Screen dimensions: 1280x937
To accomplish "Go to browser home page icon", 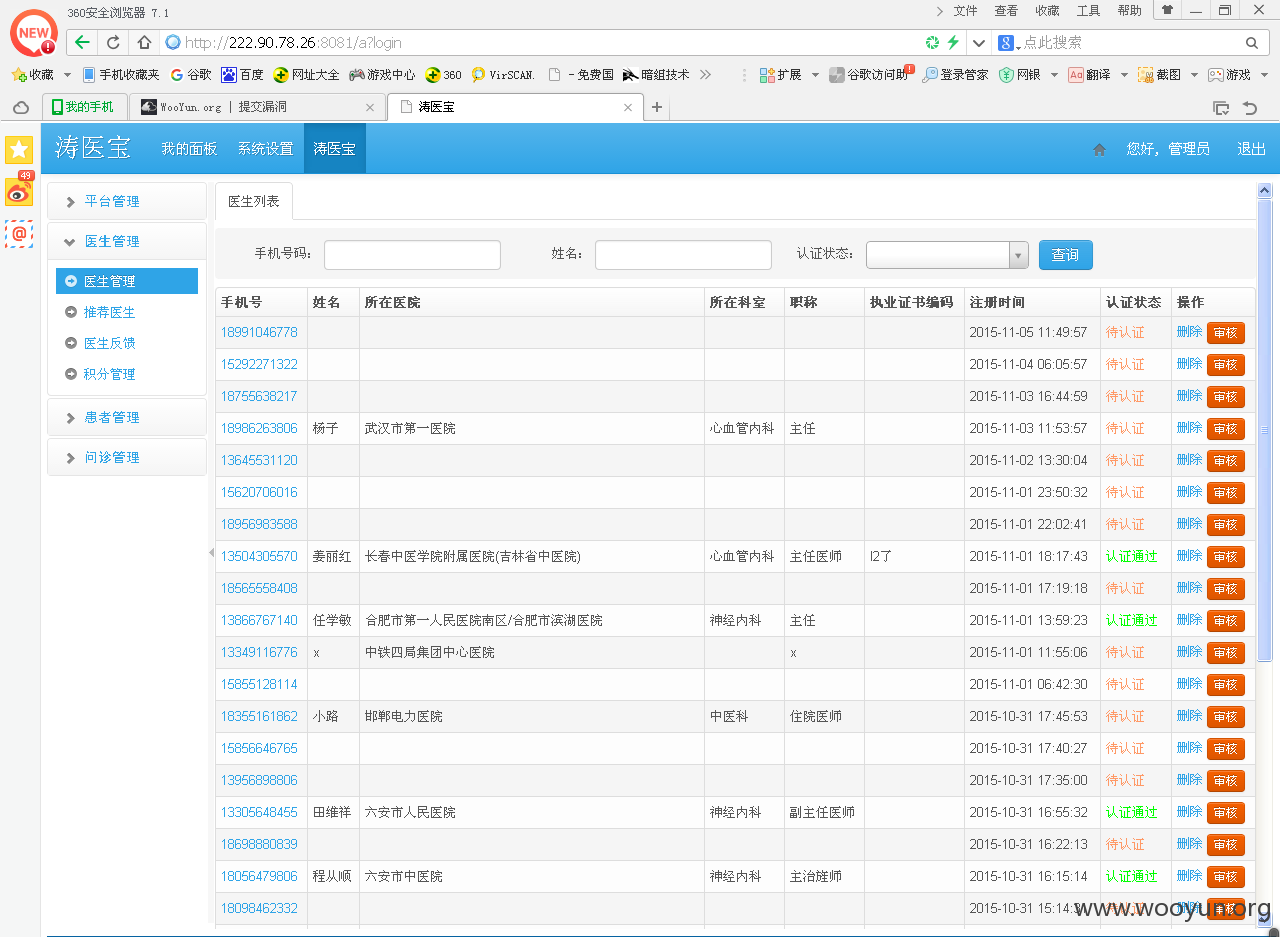I will (x=144, y=43).
